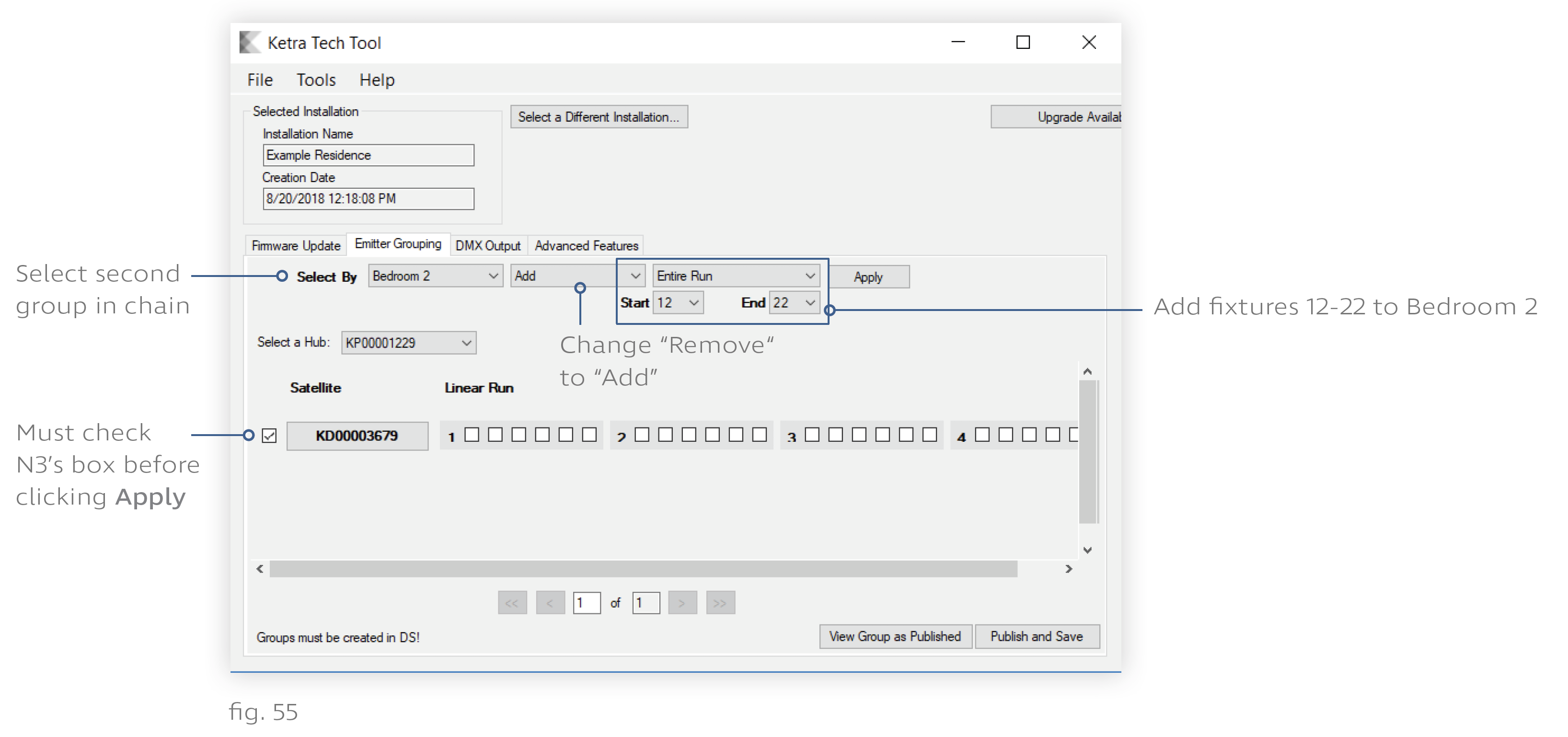1568x737 pixels.
Task: Click the horizontal scrollbar left arrow
Action: point(261,568)
